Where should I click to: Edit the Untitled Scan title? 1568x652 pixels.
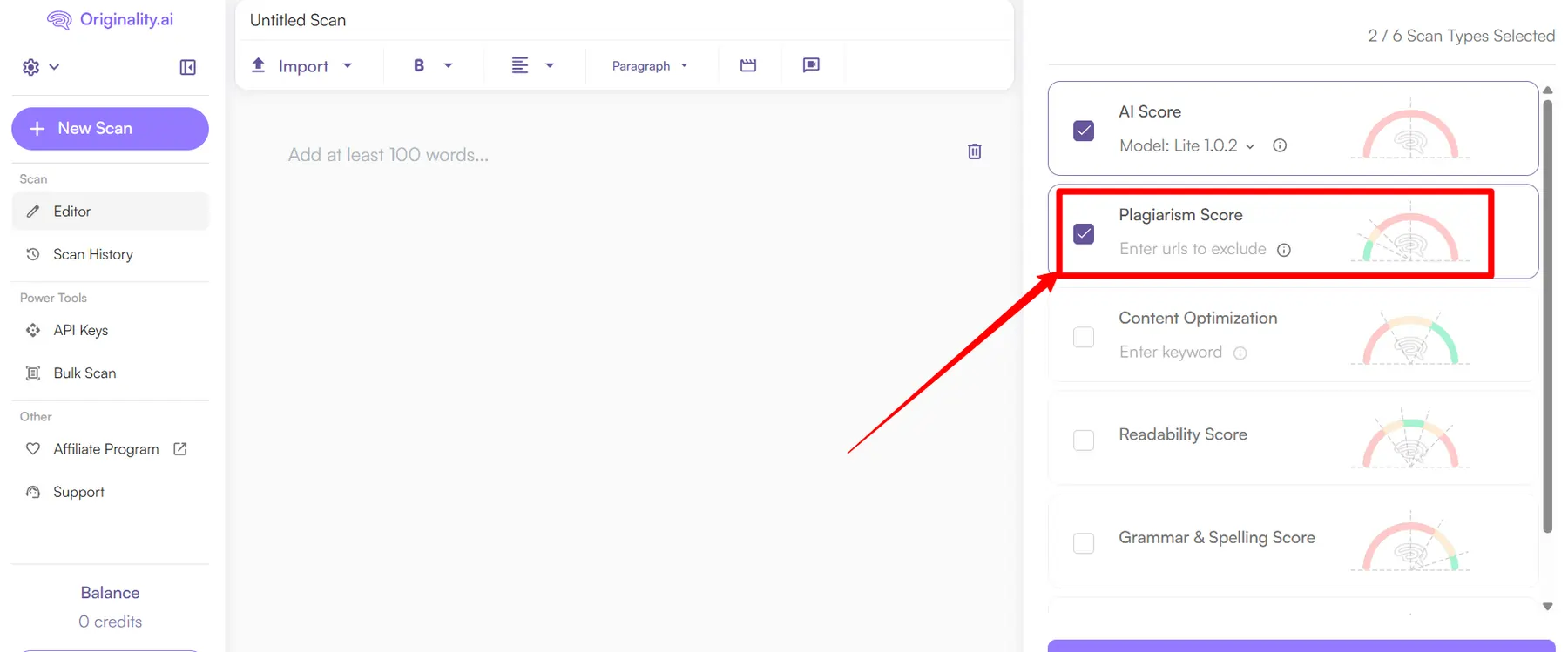(298, 20)
